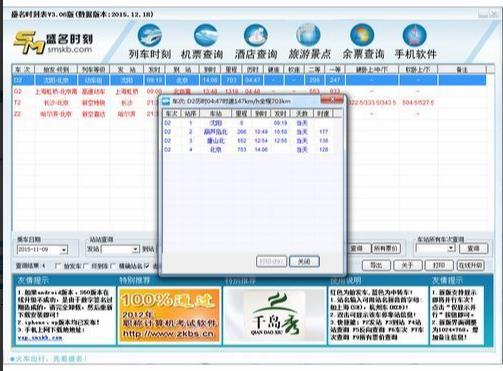Click the 所有票价 all fares button

(386, 248)
